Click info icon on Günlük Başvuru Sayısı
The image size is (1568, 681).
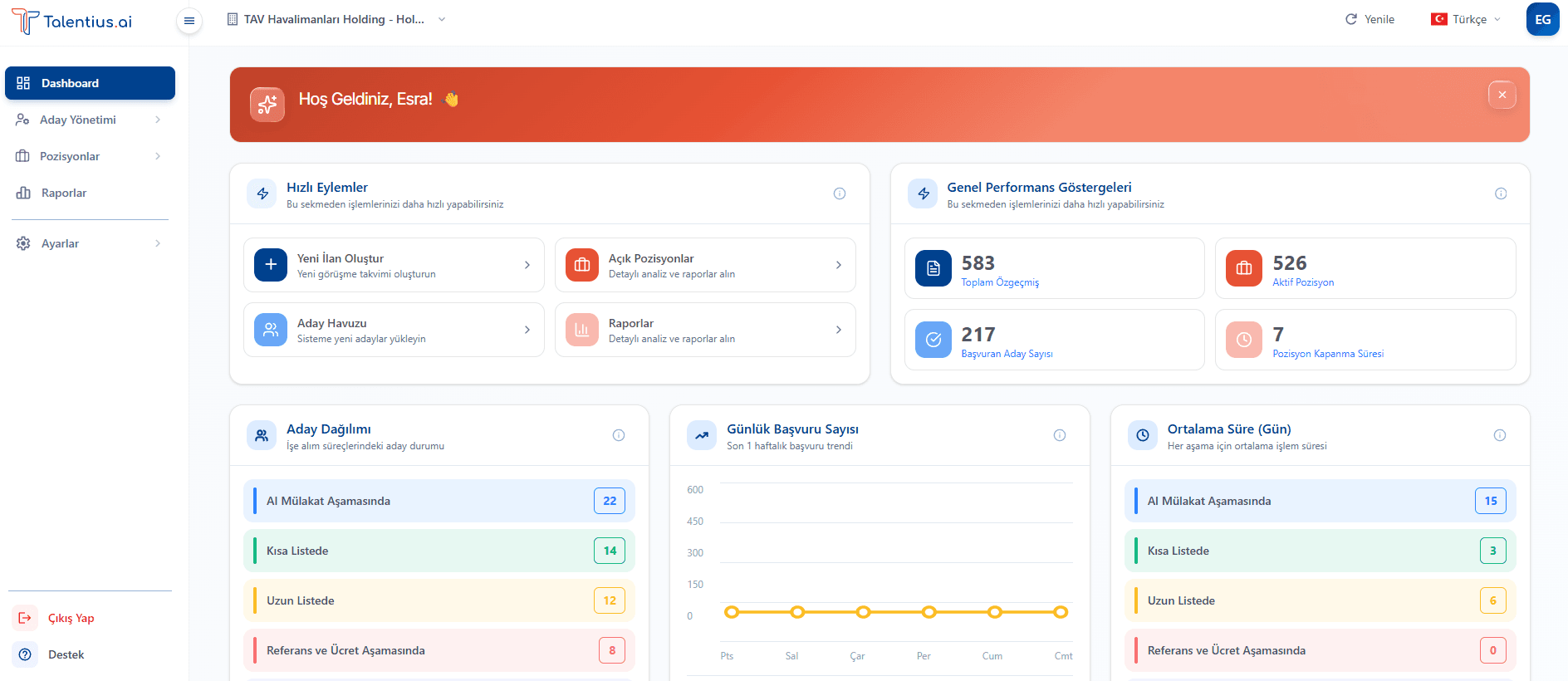point(1060,435)
